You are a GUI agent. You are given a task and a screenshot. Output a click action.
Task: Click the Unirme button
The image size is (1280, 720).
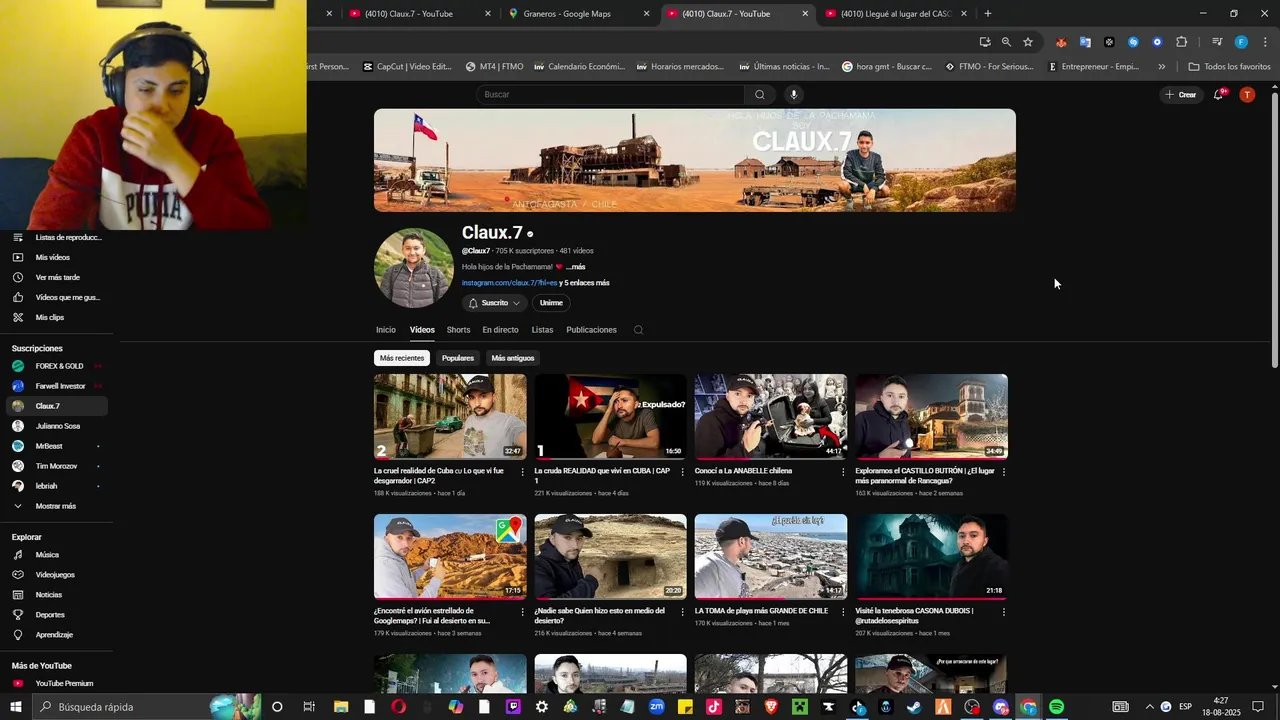[x=551, y=303]
